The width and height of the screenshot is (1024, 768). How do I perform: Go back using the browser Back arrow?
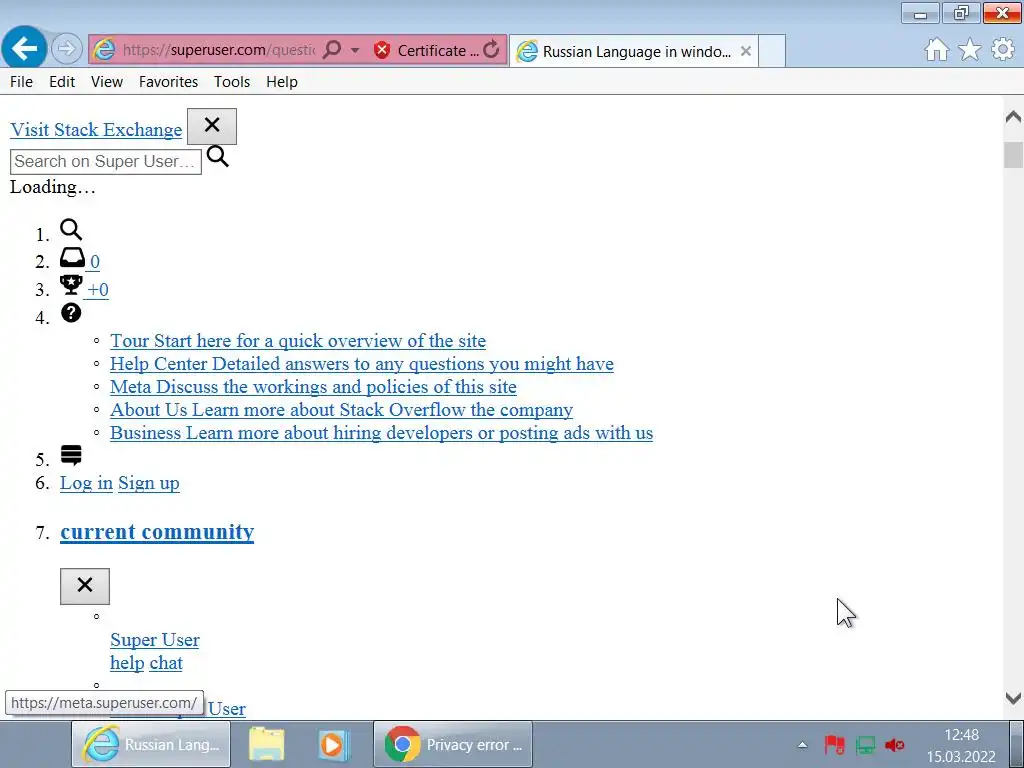[24, 48]
